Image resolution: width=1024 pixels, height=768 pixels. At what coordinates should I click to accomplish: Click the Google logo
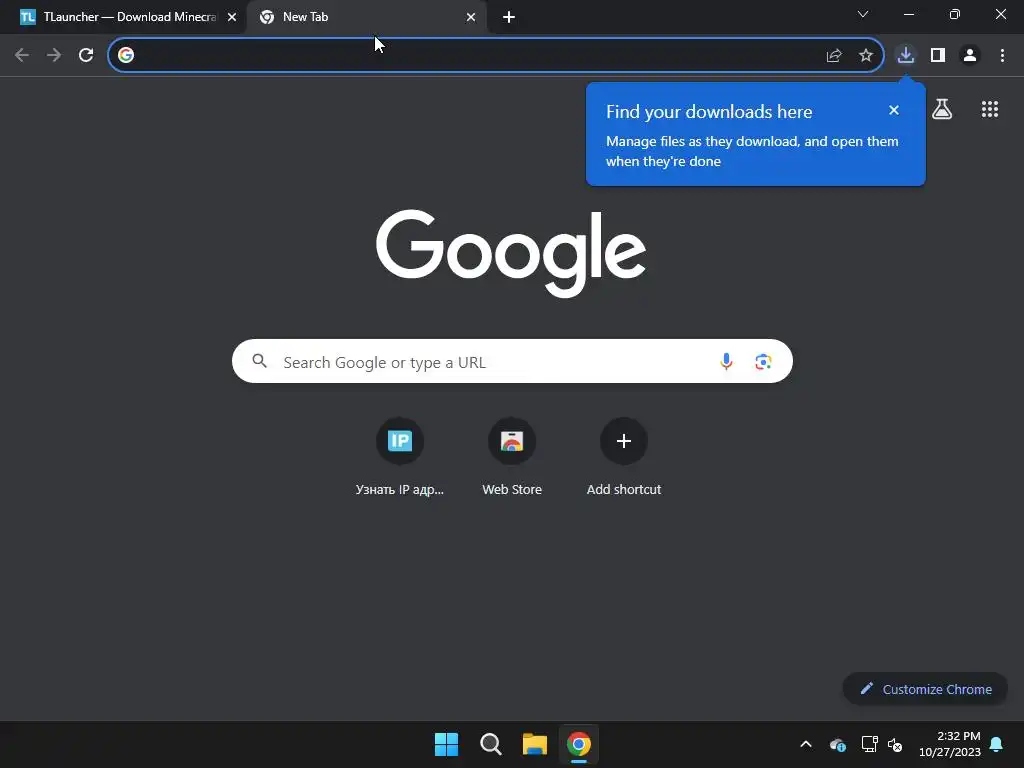pyautogui.click(x=511, y=253)
